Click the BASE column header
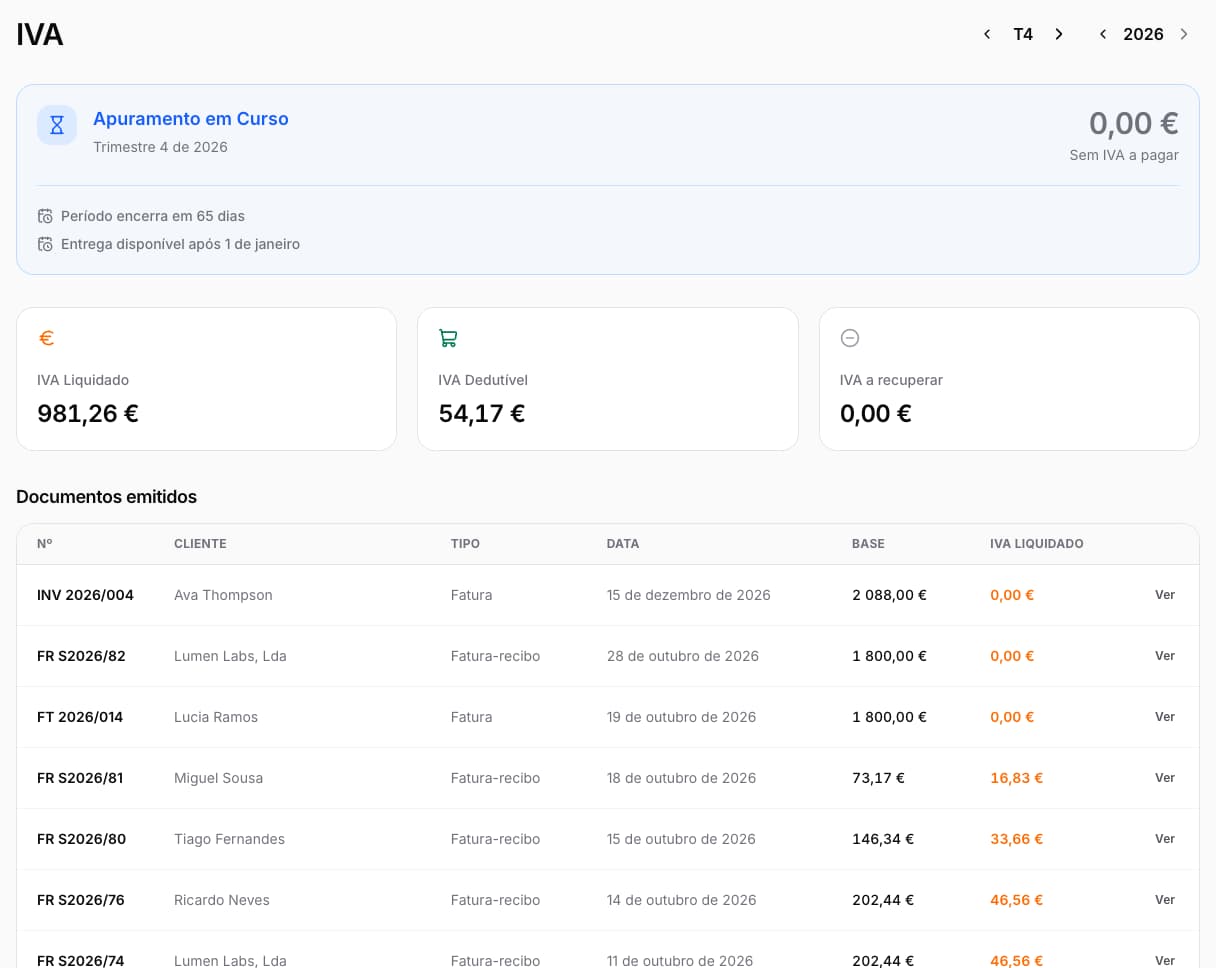 pos(868,544)
